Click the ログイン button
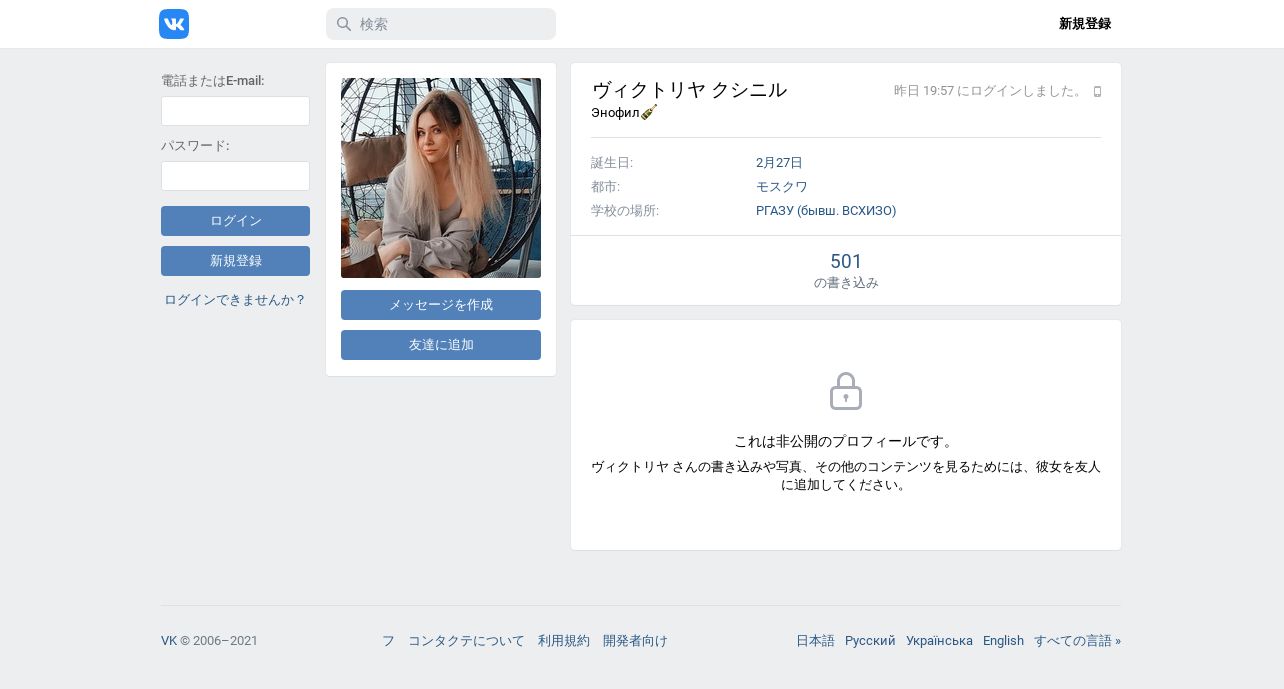1284x689 pixels. pyautogui.click(x=235, y=221)
